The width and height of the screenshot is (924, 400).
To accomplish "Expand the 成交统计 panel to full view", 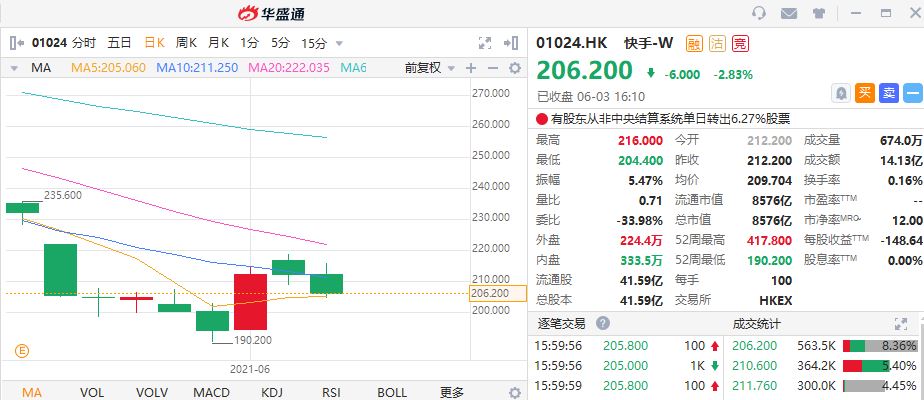I will [x=900, y=323].
